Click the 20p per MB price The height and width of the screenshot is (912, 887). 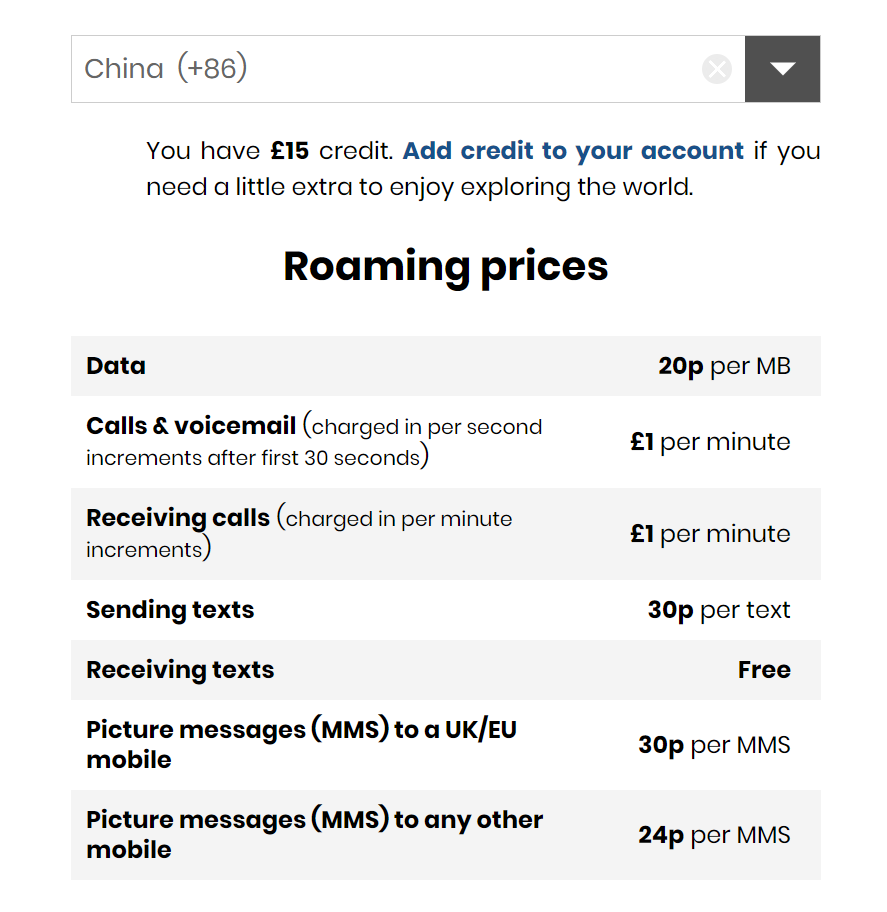click(724, 366)
